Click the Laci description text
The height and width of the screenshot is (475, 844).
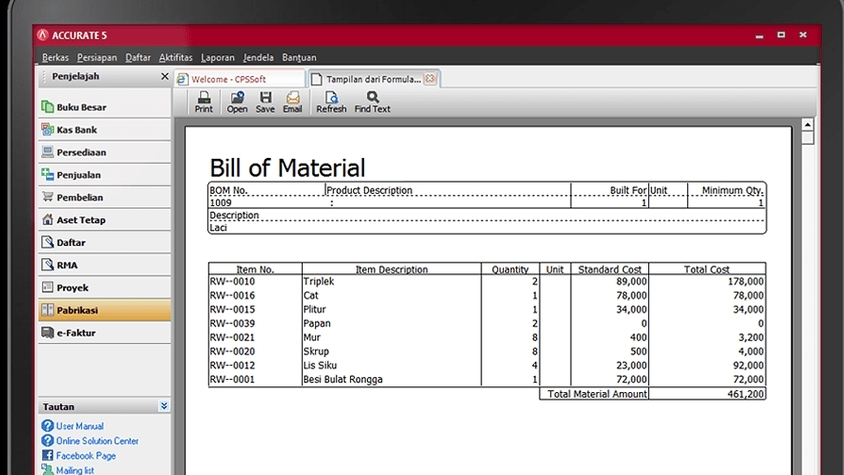(x=218, y=228)
